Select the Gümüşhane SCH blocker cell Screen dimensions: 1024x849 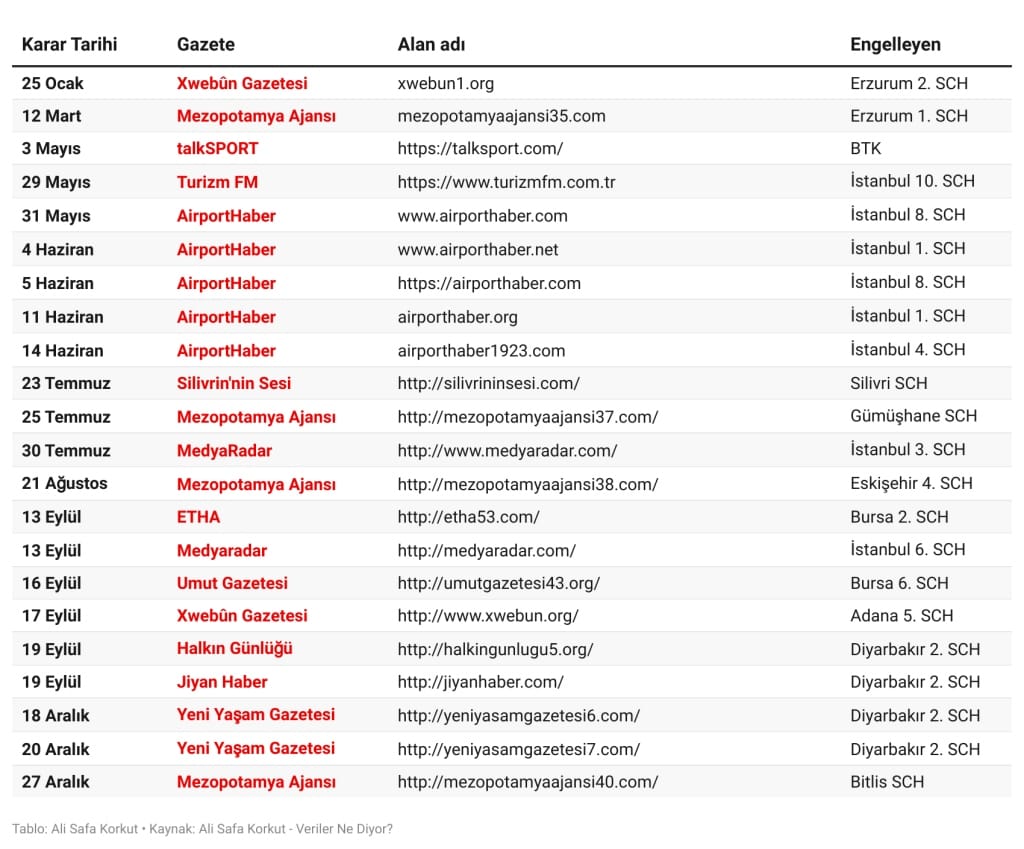coord(913,416)
